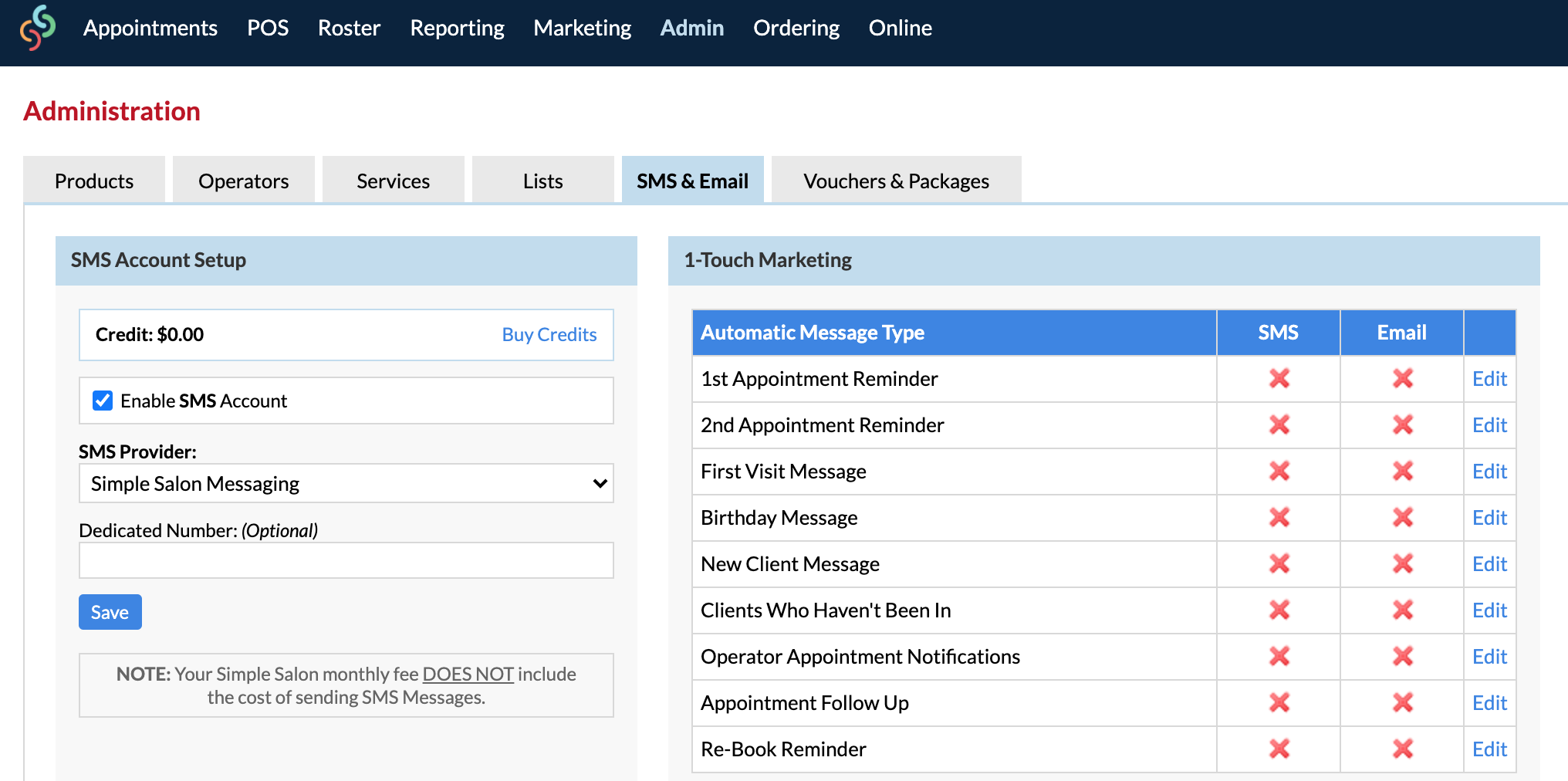Edit the 2nd Appointment Reminder message
This screenshot has height=781, width=1568.
(x=1489, y=424)
